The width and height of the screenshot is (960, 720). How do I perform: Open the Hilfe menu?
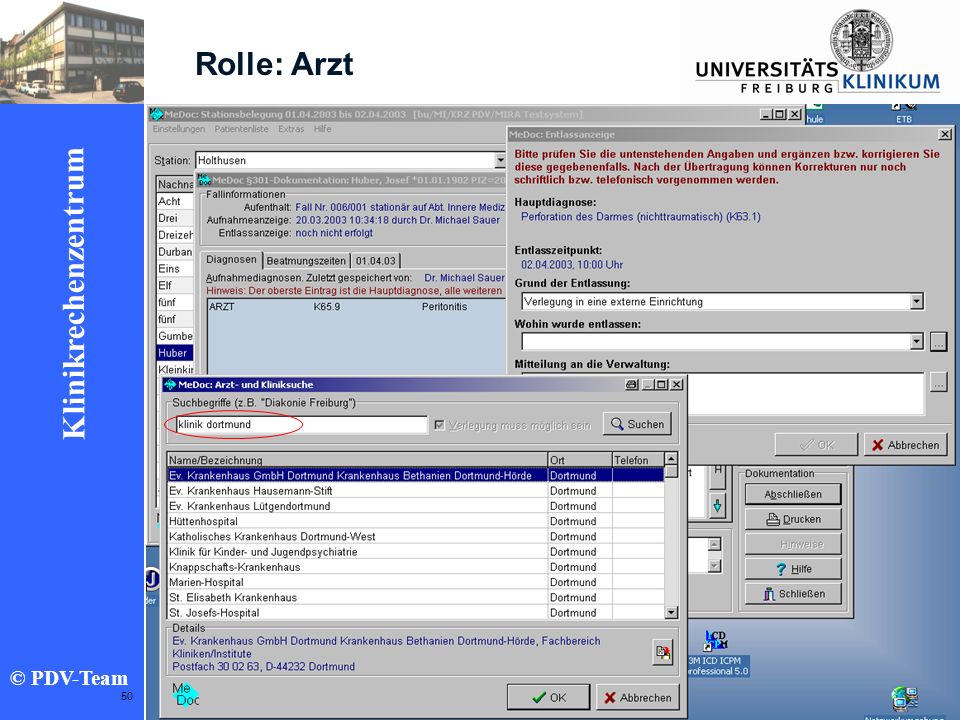pos(323,129)
